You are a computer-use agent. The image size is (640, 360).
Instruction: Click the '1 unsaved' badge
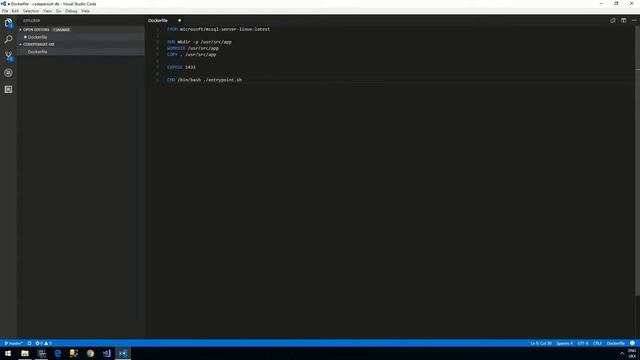pyautogui.click(x=61, y=30)
